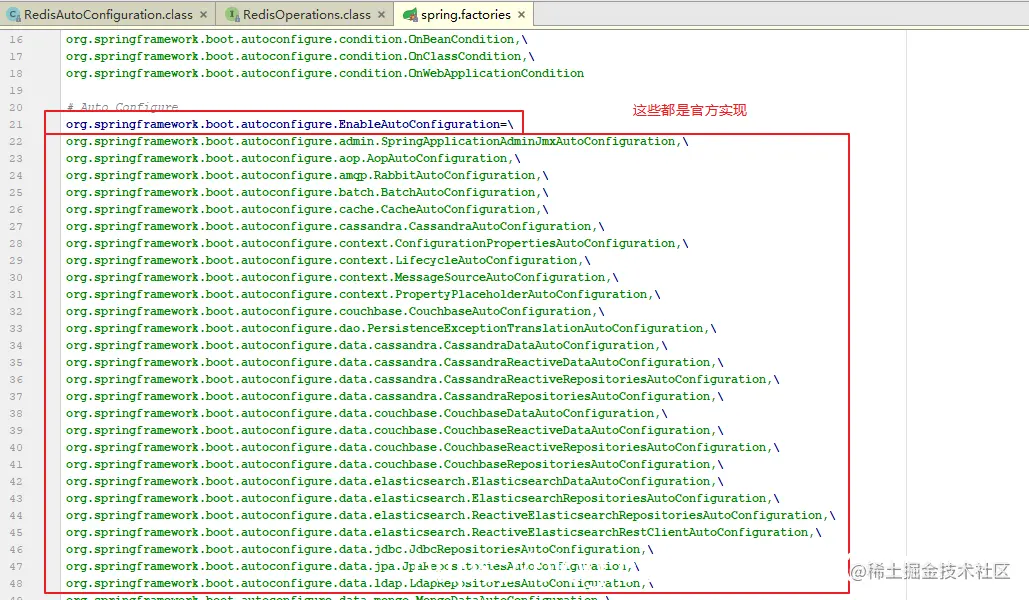
Task: Click the ReactiveElasticsearchRestClientAutoConfiguration line
Action: (444, 533)
